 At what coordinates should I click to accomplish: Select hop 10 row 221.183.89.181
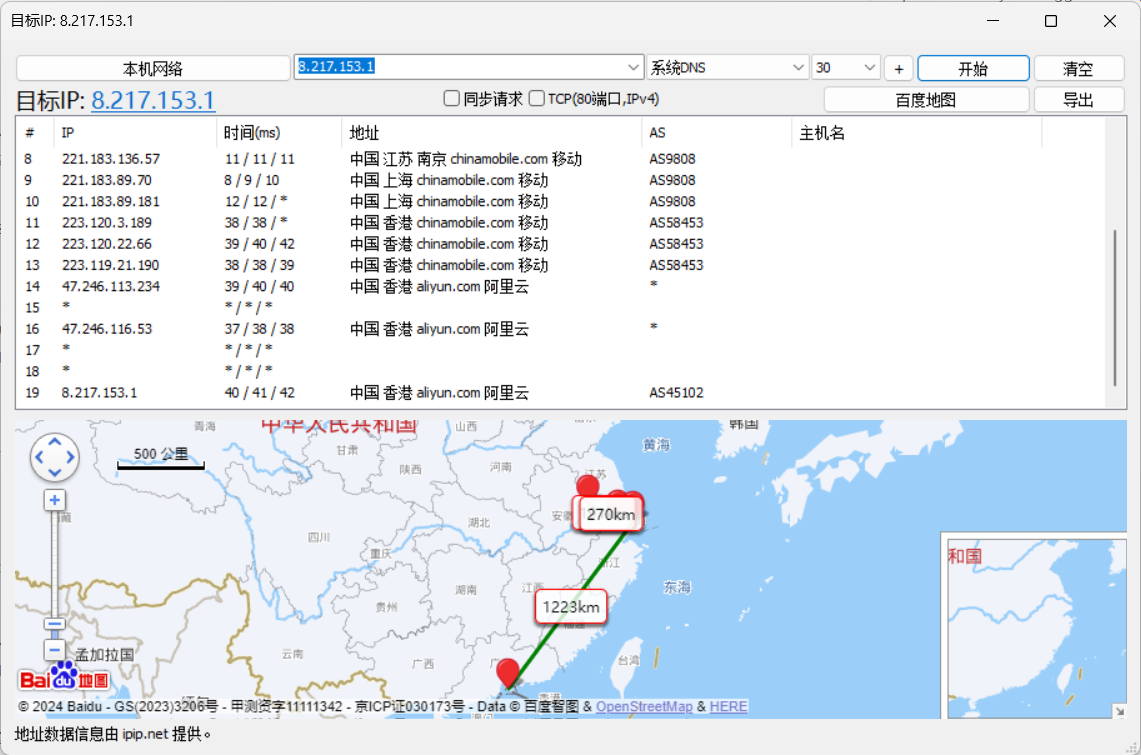coord(560,201)
